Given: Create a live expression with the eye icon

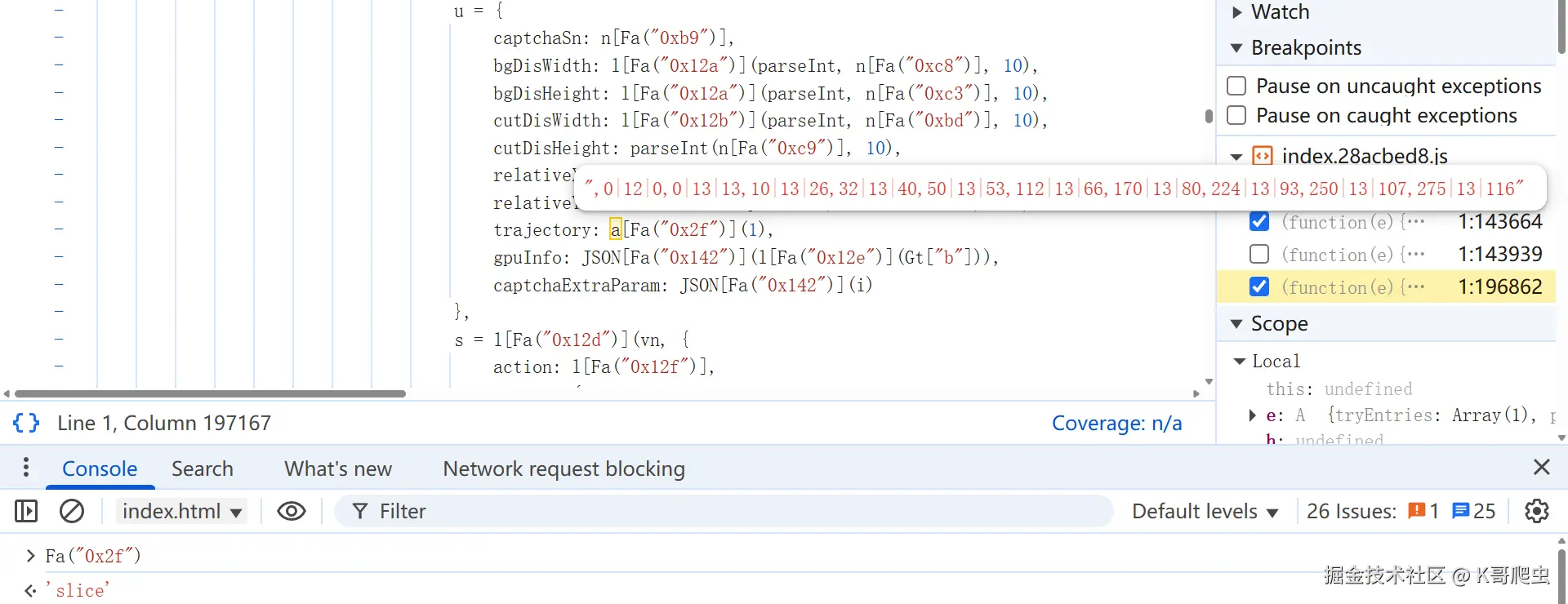Looking at the screenshot, I should (x=292, y=511).
